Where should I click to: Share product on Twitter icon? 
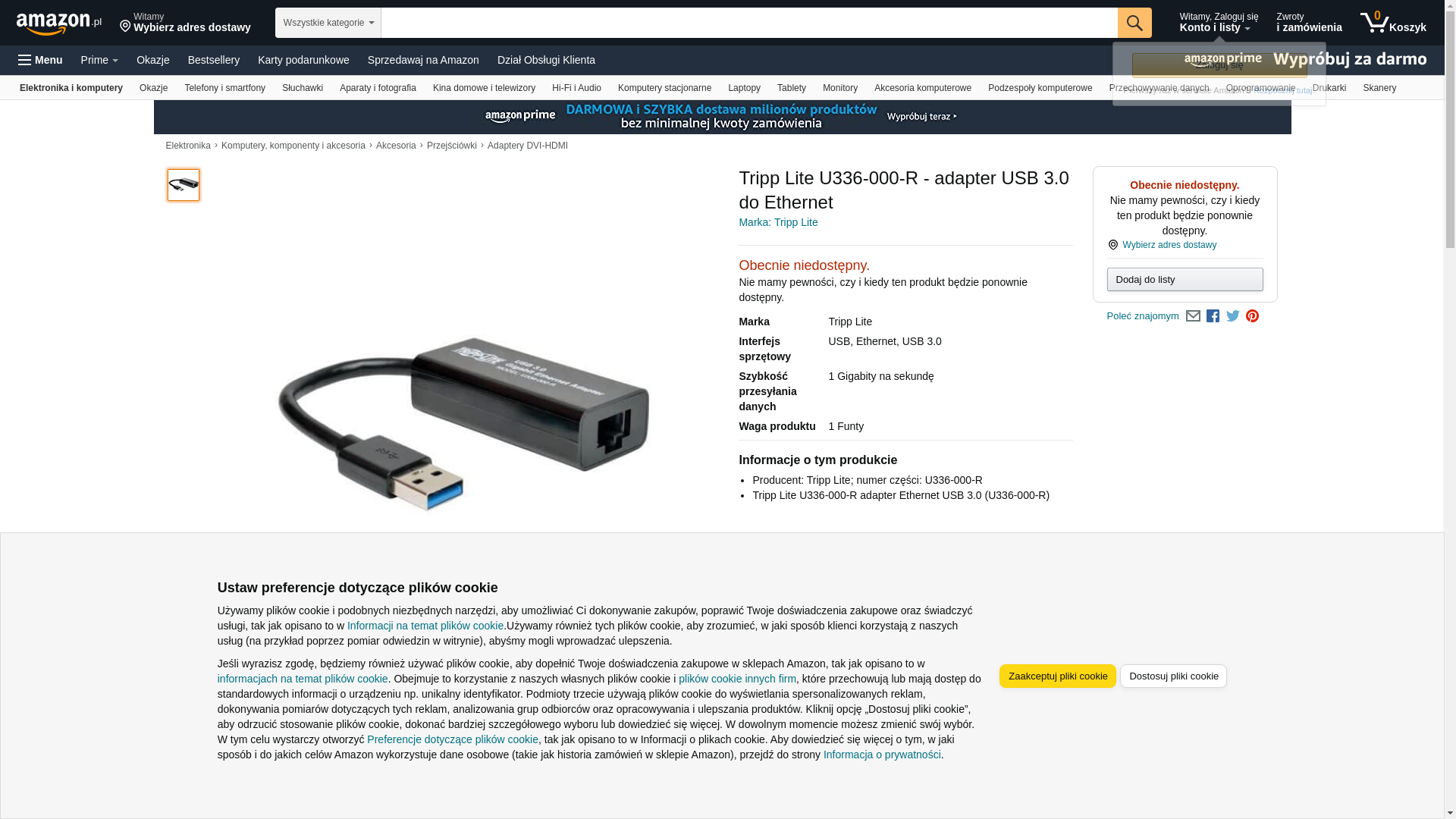point(1232,316)
